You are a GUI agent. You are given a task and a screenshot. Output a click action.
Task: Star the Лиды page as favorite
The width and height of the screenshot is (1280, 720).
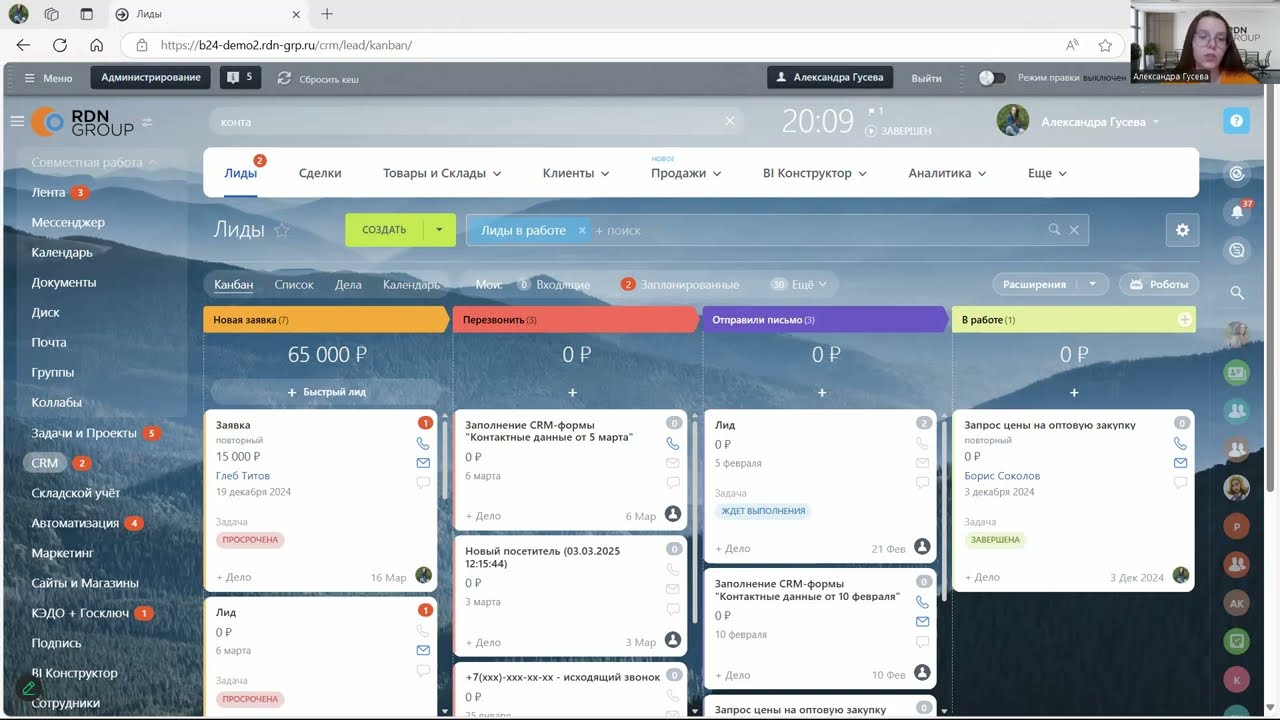tap(282, 230)
